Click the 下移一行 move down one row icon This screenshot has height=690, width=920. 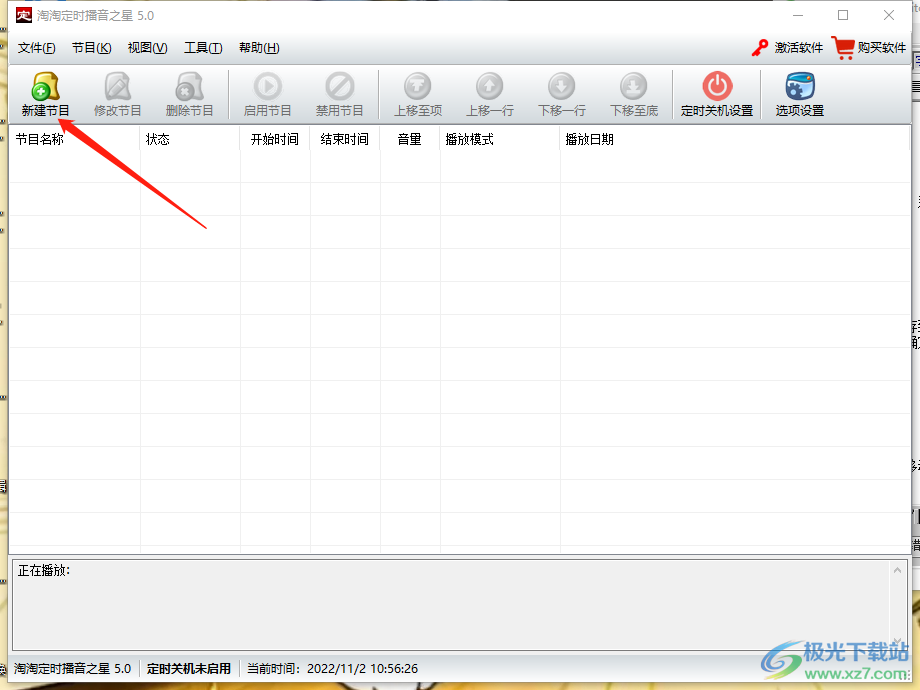[x=562, y=87]
